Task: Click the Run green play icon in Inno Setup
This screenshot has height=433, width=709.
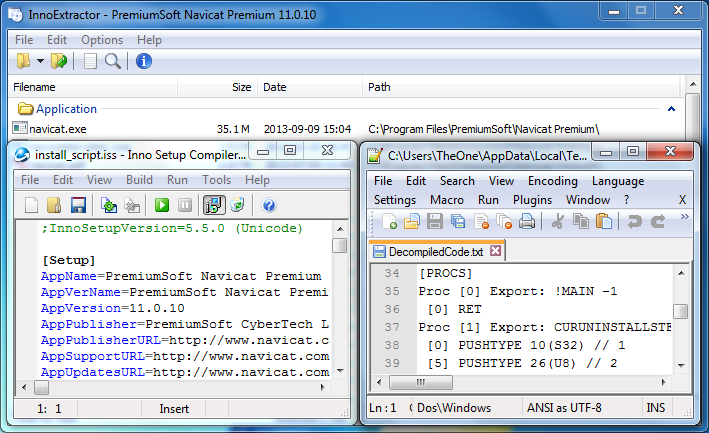Action: pos(162,205)
